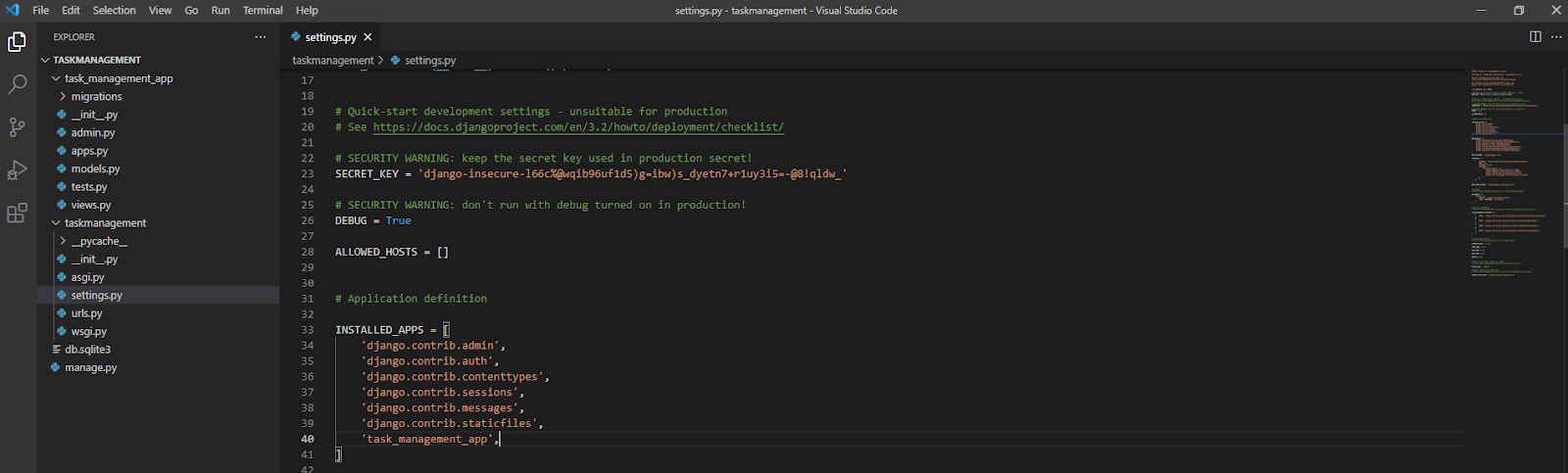Image resolution: width=1568 pixels, height=473 pixels.
Task: Click the 'django.contrib.admin' entry
Action: tap(430, 346)
